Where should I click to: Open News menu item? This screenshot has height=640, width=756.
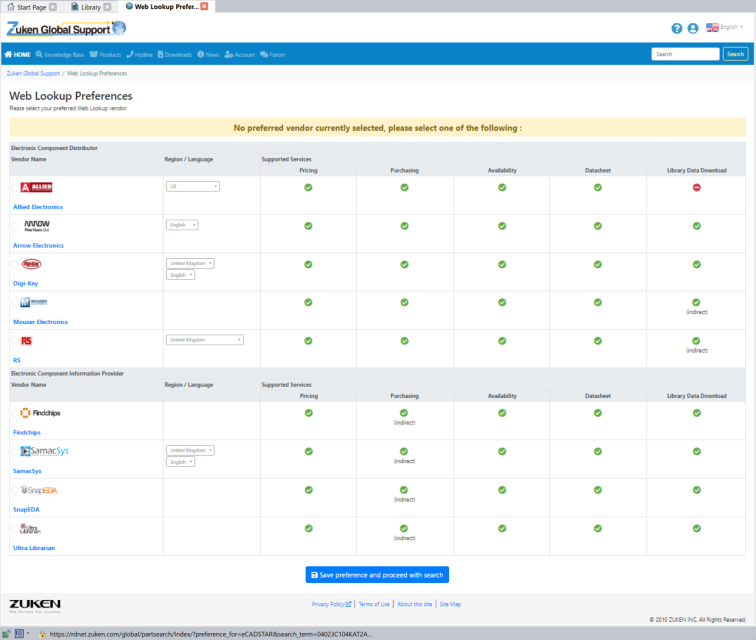(x=208, y=54)
